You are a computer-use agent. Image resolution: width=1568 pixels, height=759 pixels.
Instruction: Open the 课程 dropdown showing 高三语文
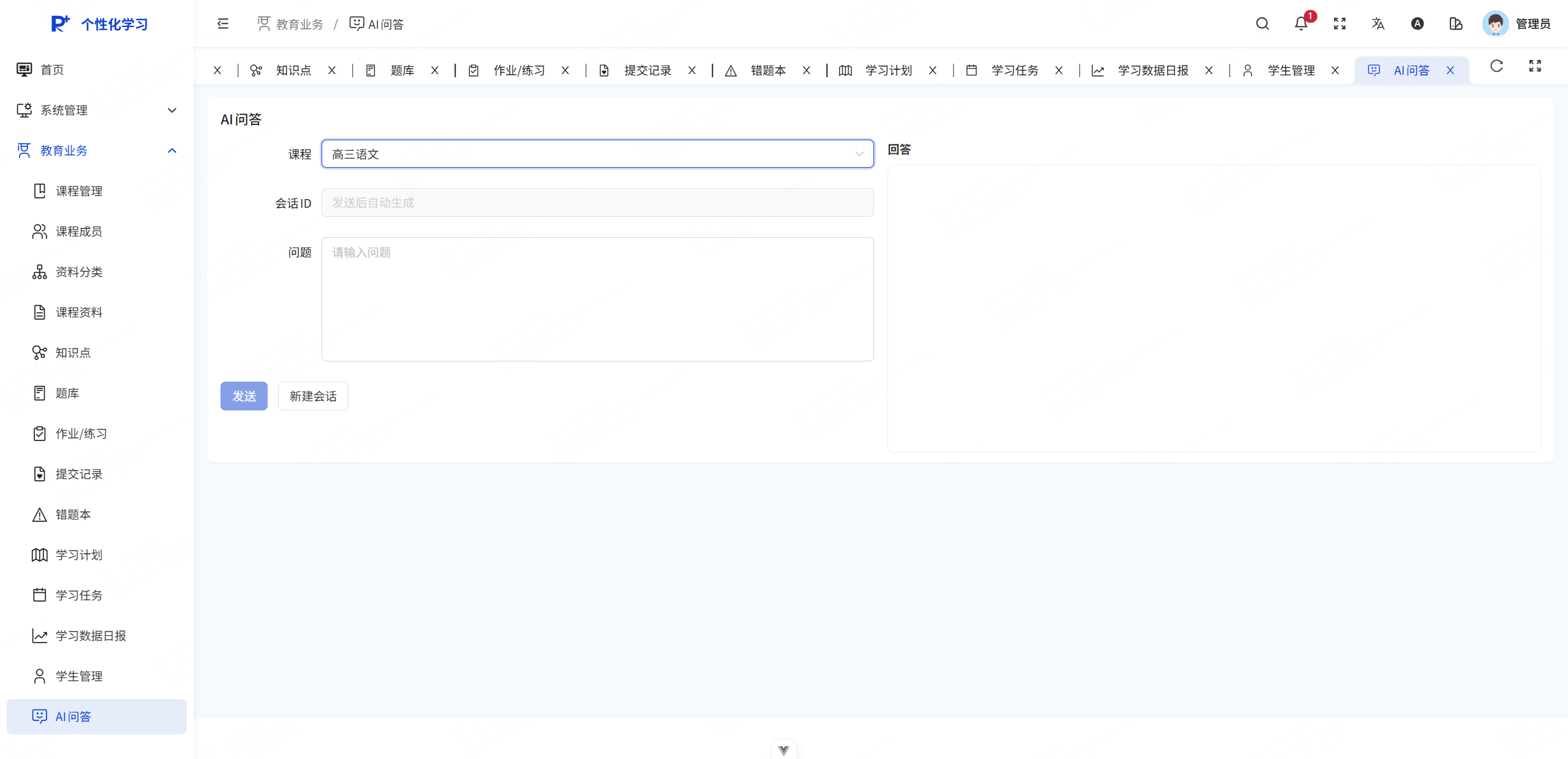[x=597, y=154]
